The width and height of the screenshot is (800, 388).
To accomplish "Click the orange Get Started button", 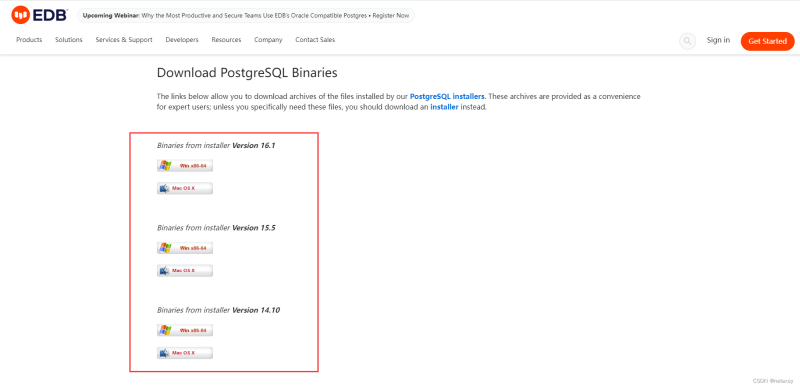I will coord(767,41).
